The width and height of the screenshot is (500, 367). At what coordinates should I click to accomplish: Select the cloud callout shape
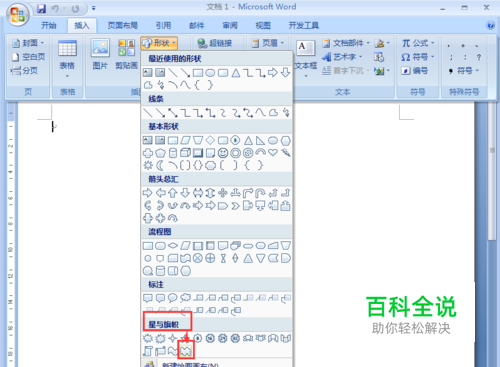click(x=185, y=298)
